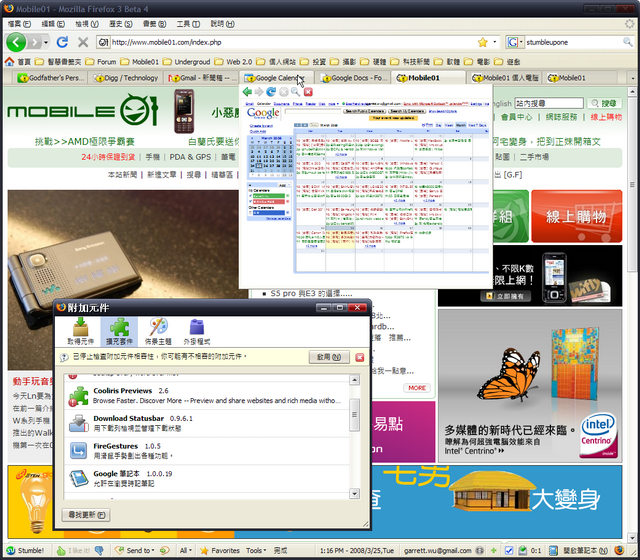Open the 檢視 (View) menu

tap(87, 24)
